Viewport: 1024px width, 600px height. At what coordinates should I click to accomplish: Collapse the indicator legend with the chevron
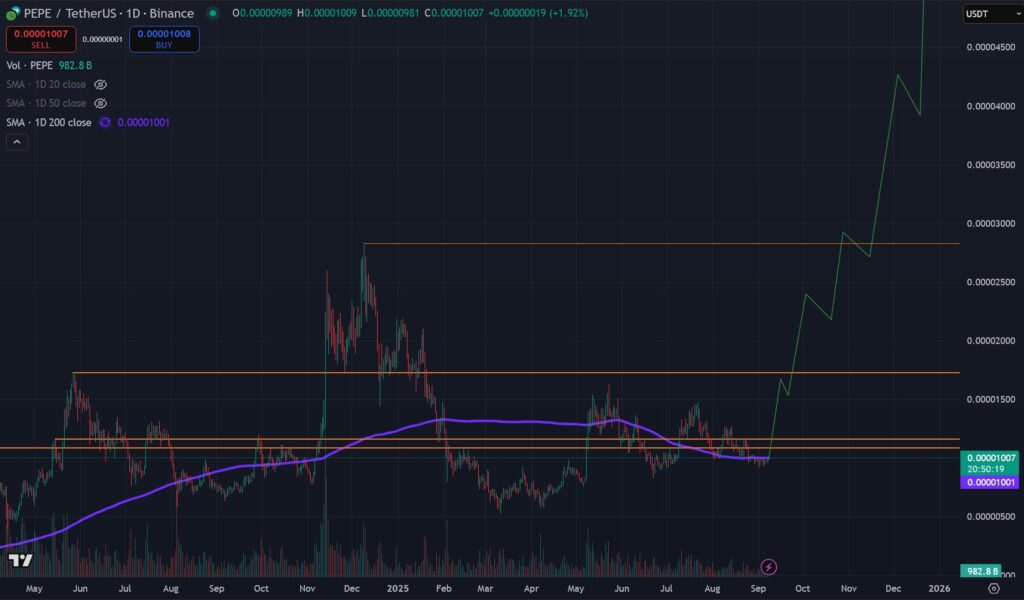coord(17,142)
